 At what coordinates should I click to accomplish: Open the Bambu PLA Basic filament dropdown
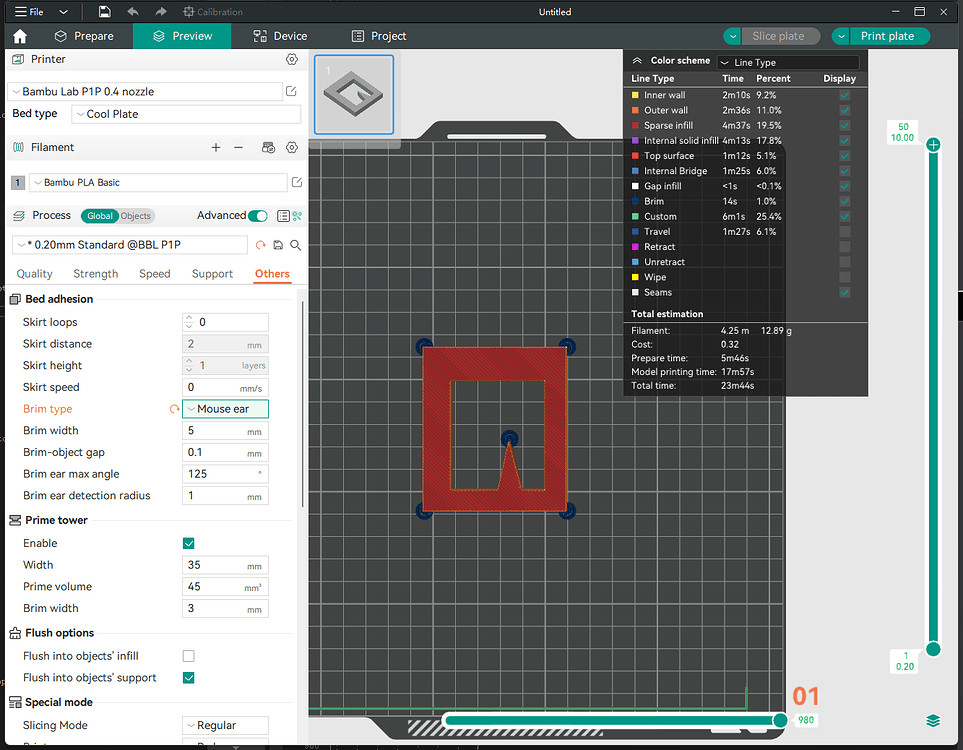[x=158, y=182]
